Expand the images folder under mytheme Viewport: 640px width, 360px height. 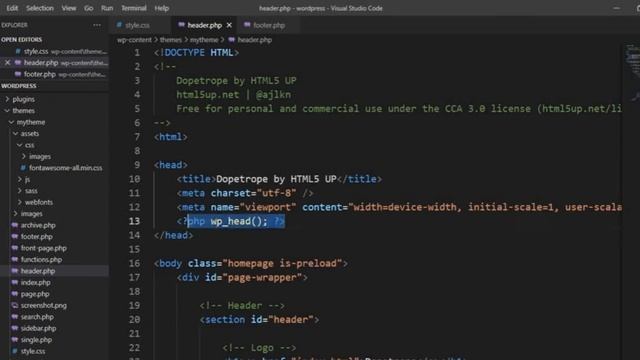pos(31,213)
